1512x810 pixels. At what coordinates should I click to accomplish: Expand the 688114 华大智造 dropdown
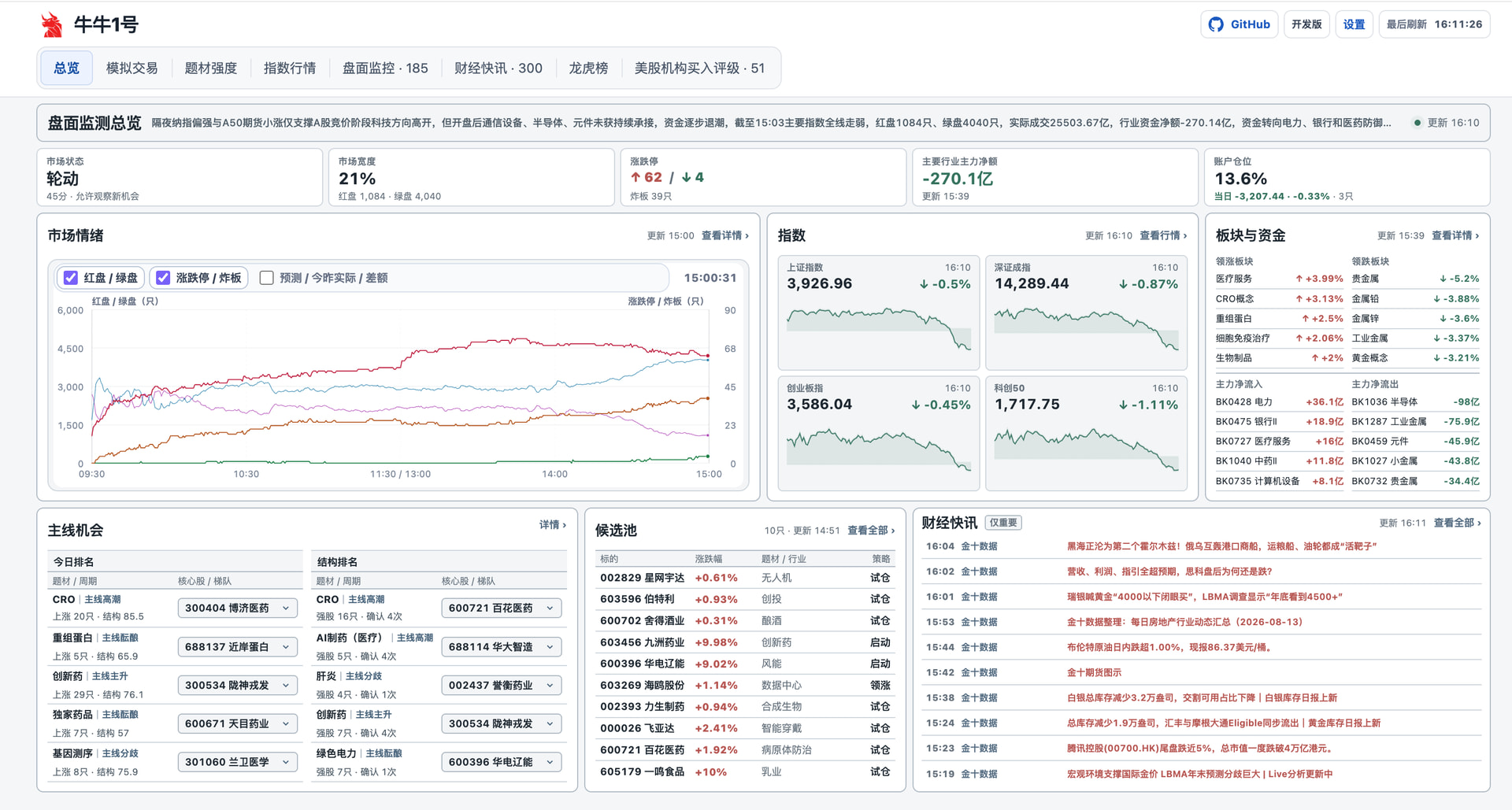501,646
